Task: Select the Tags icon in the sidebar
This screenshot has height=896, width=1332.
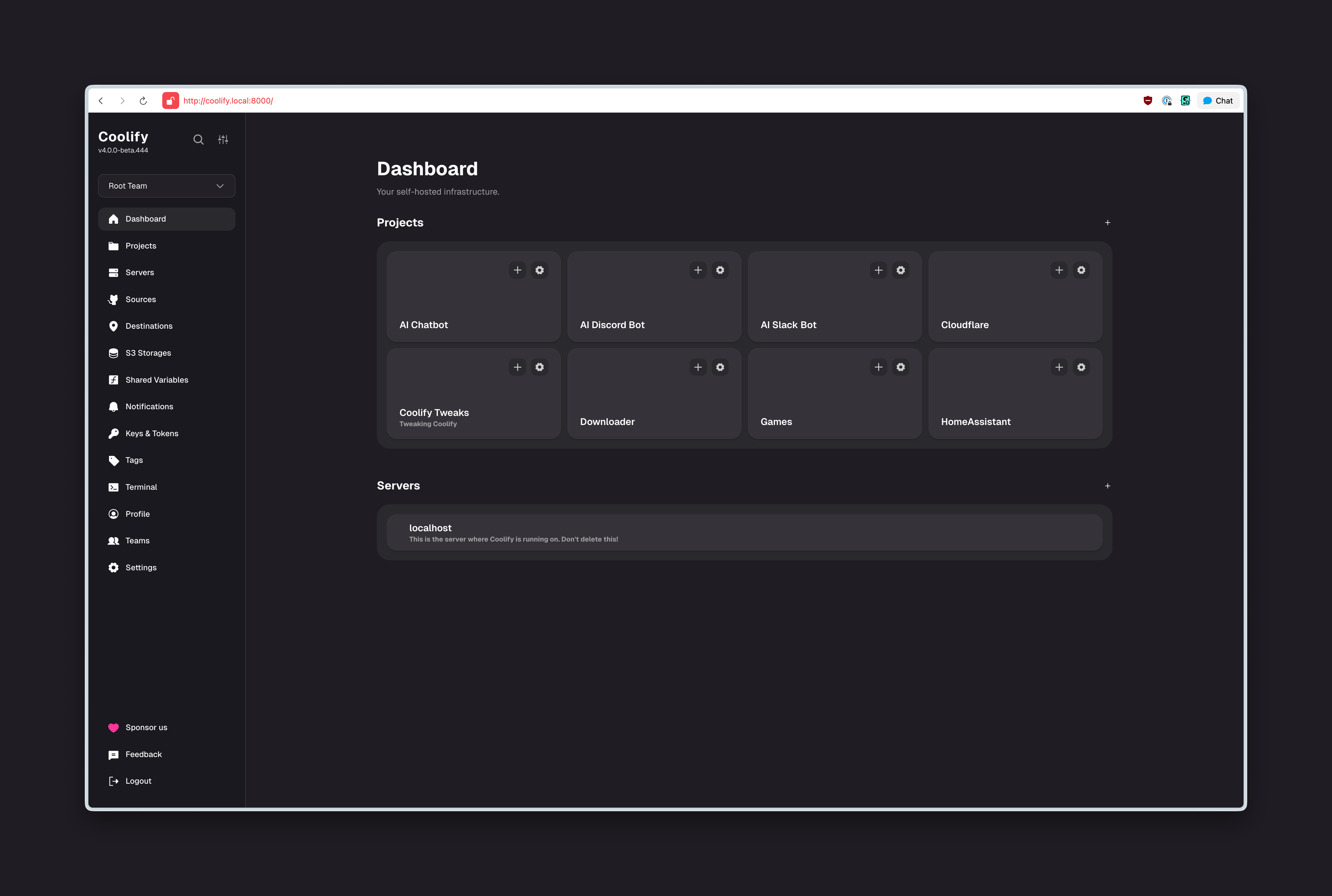Action: (114, 460)
